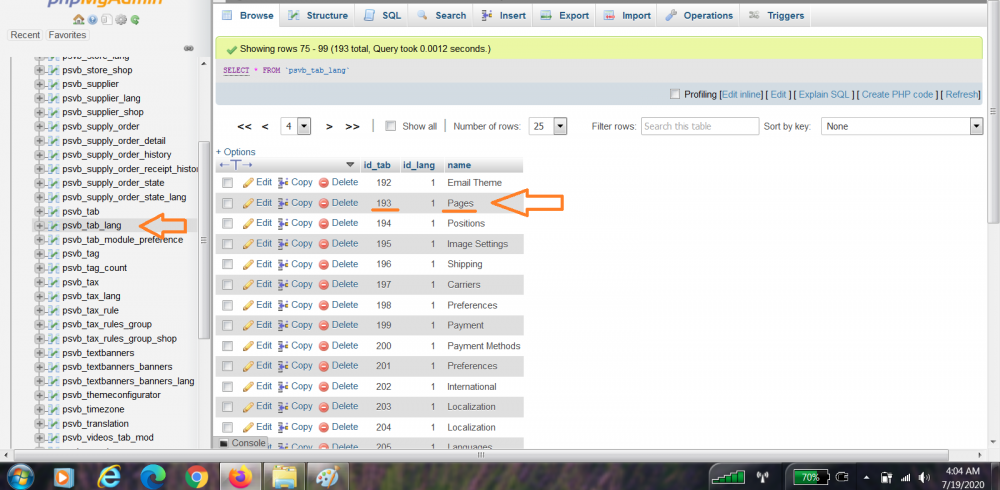Open the page number dropdown

[295, 126]
